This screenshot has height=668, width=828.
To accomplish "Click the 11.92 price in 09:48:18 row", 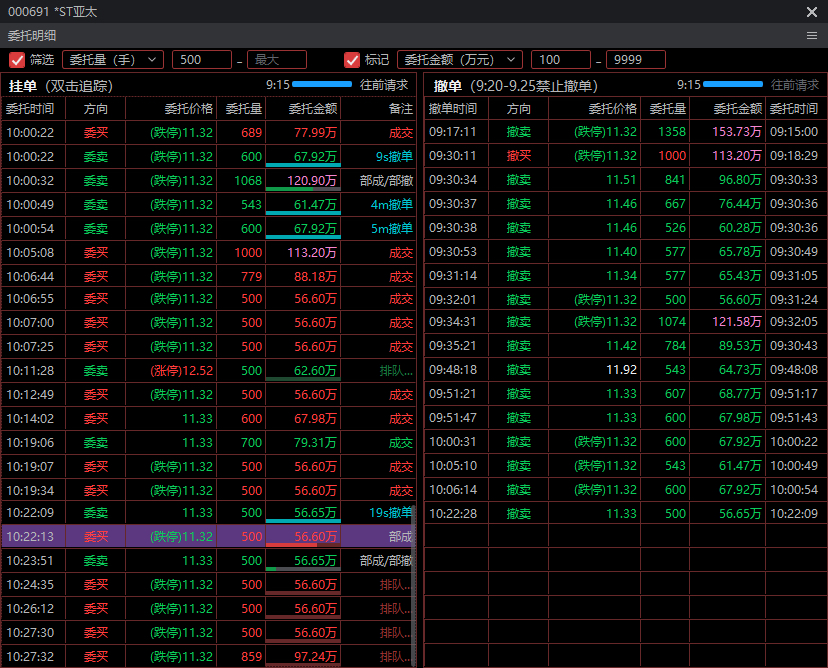I will (622, 370).
